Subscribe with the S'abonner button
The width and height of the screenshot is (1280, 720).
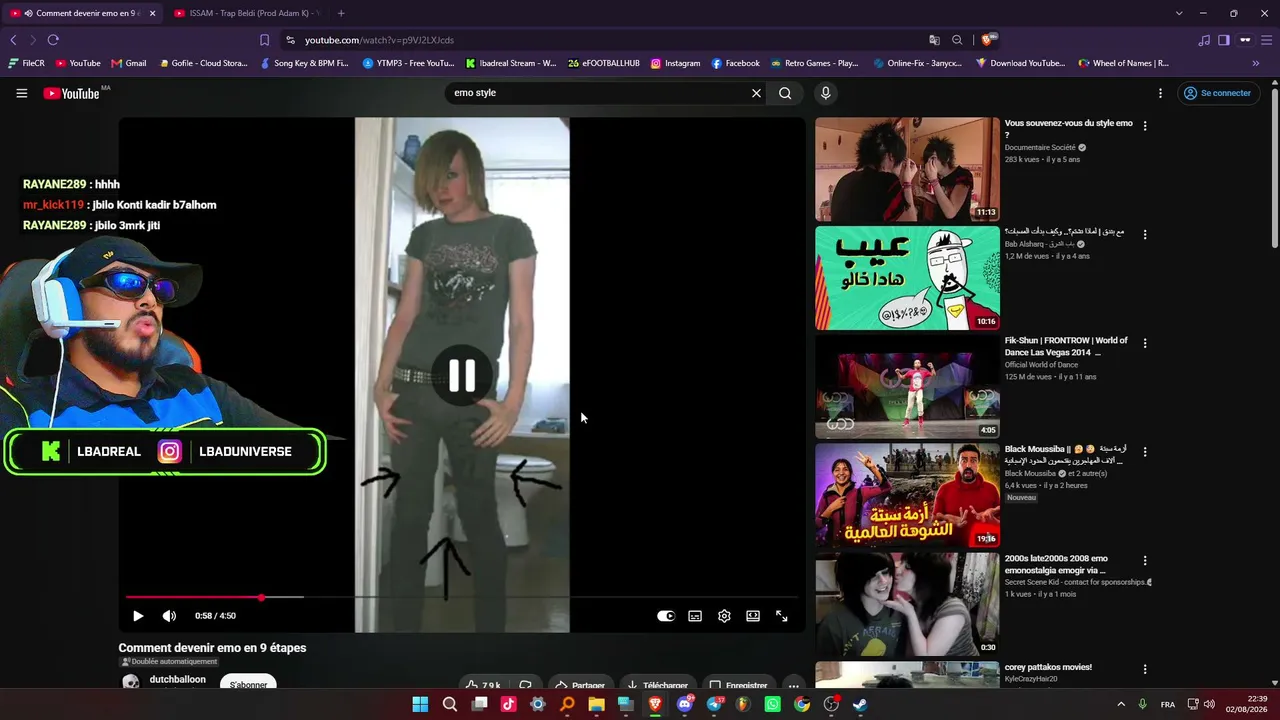[x=248, y=683]
